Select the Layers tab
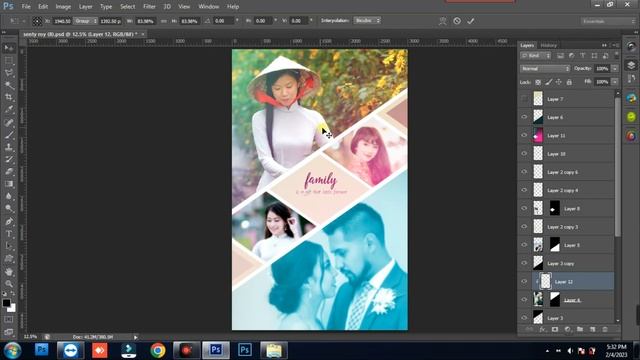640x360 pixels. 527,45
